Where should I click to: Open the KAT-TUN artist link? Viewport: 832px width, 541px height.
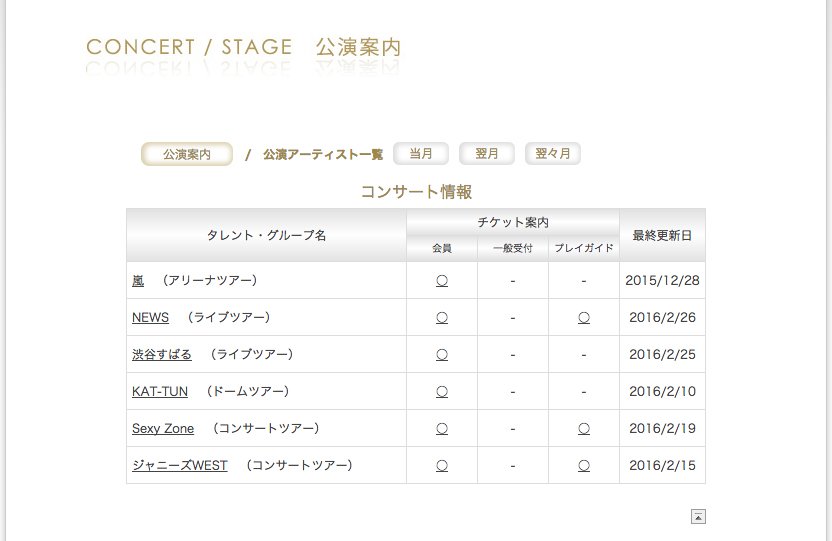[160, 391]
